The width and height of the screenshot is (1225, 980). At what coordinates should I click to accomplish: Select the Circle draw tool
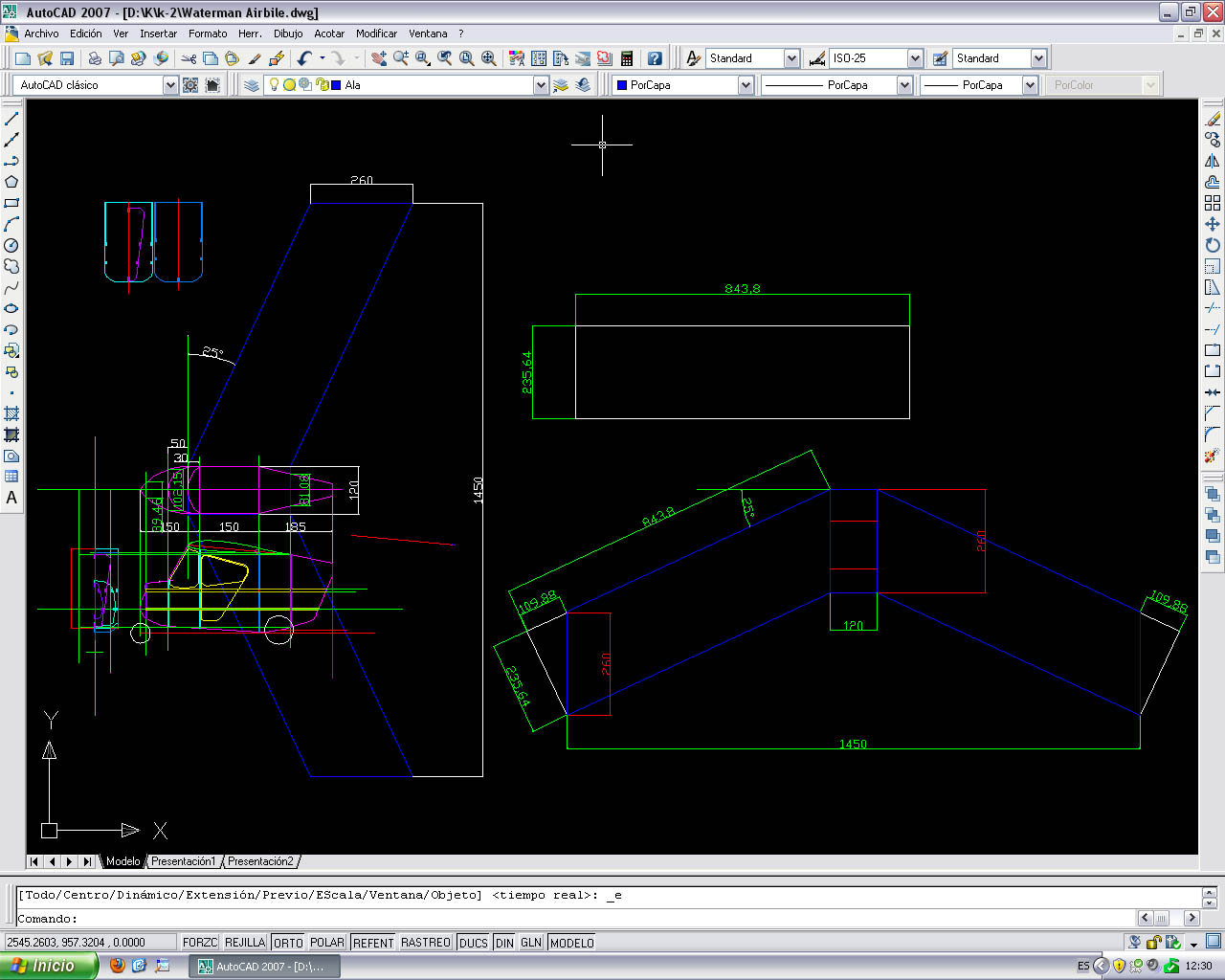point(11,245)
